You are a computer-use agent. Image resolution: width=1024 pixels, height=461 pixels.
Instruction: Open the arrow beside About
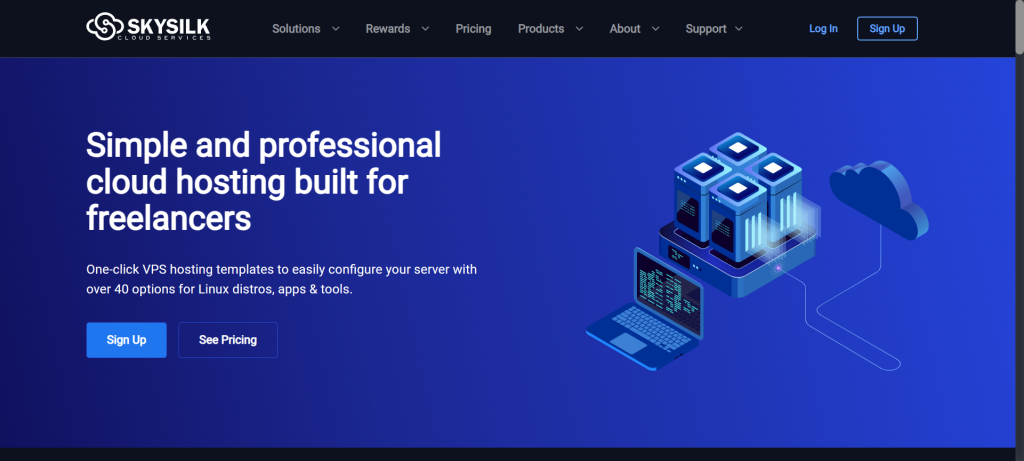(655, 29)
